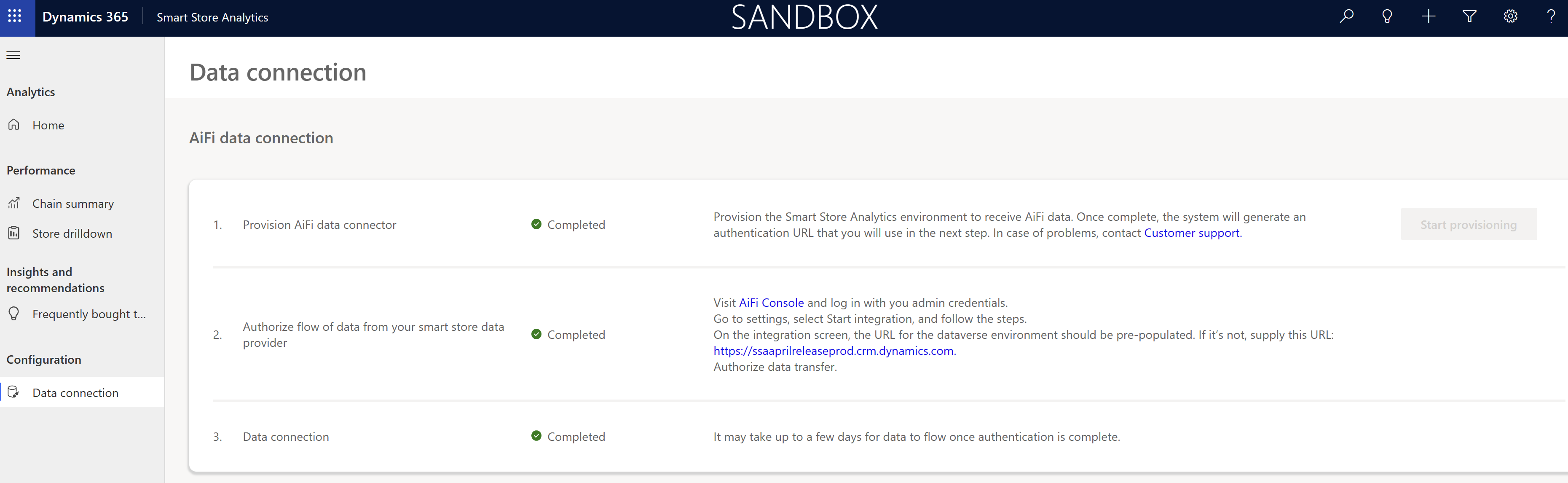Click the settings gear icon

(1510, 17)
